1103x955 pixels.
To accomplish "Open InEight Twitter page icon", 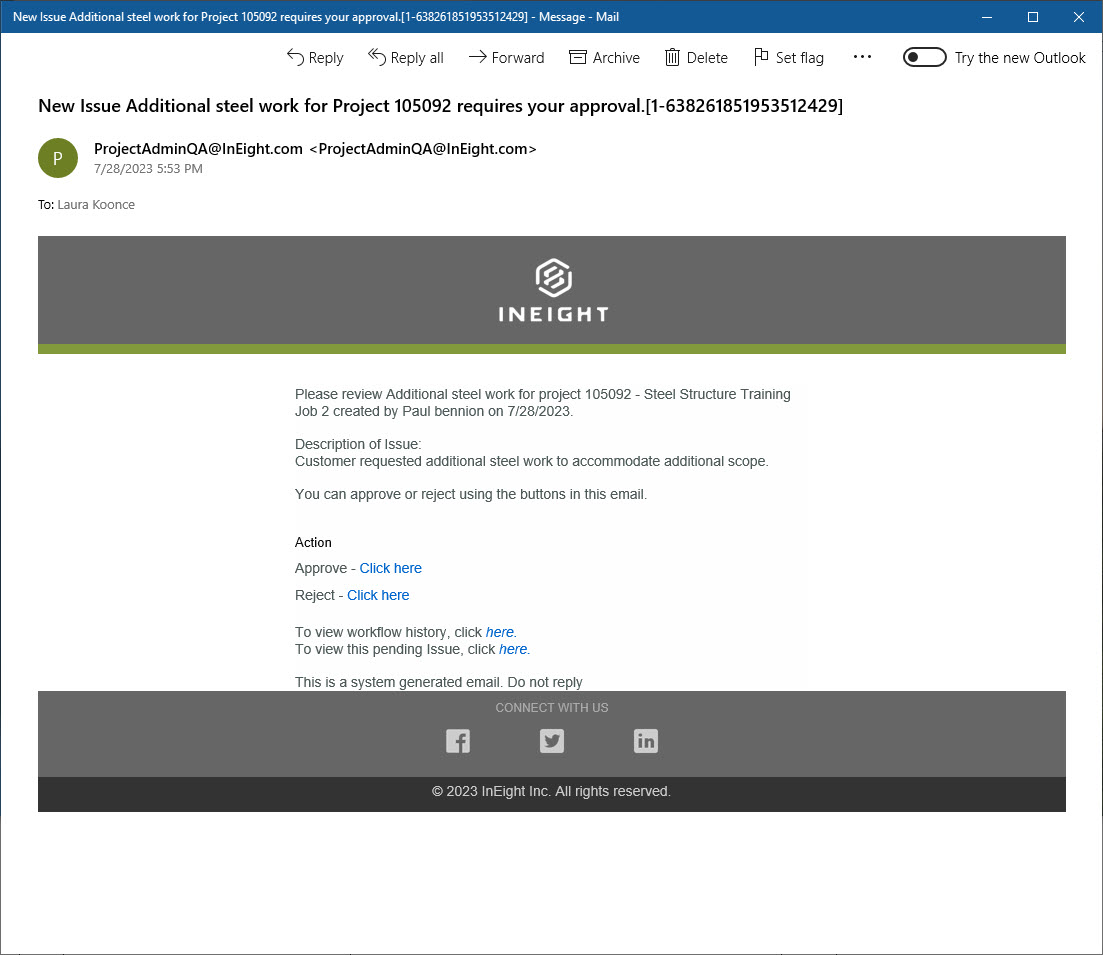I will (552, 741).
